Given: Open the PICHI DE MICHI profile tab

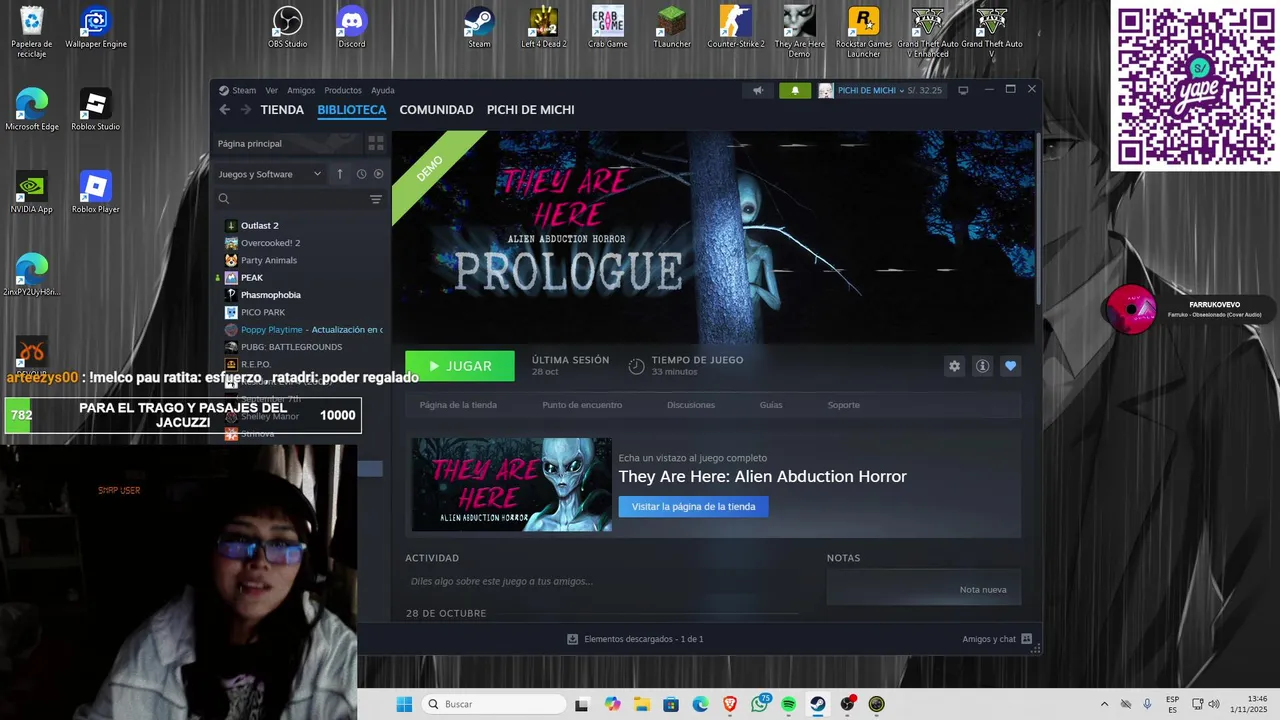Looking at the screenshot, I should pos(530,110).
